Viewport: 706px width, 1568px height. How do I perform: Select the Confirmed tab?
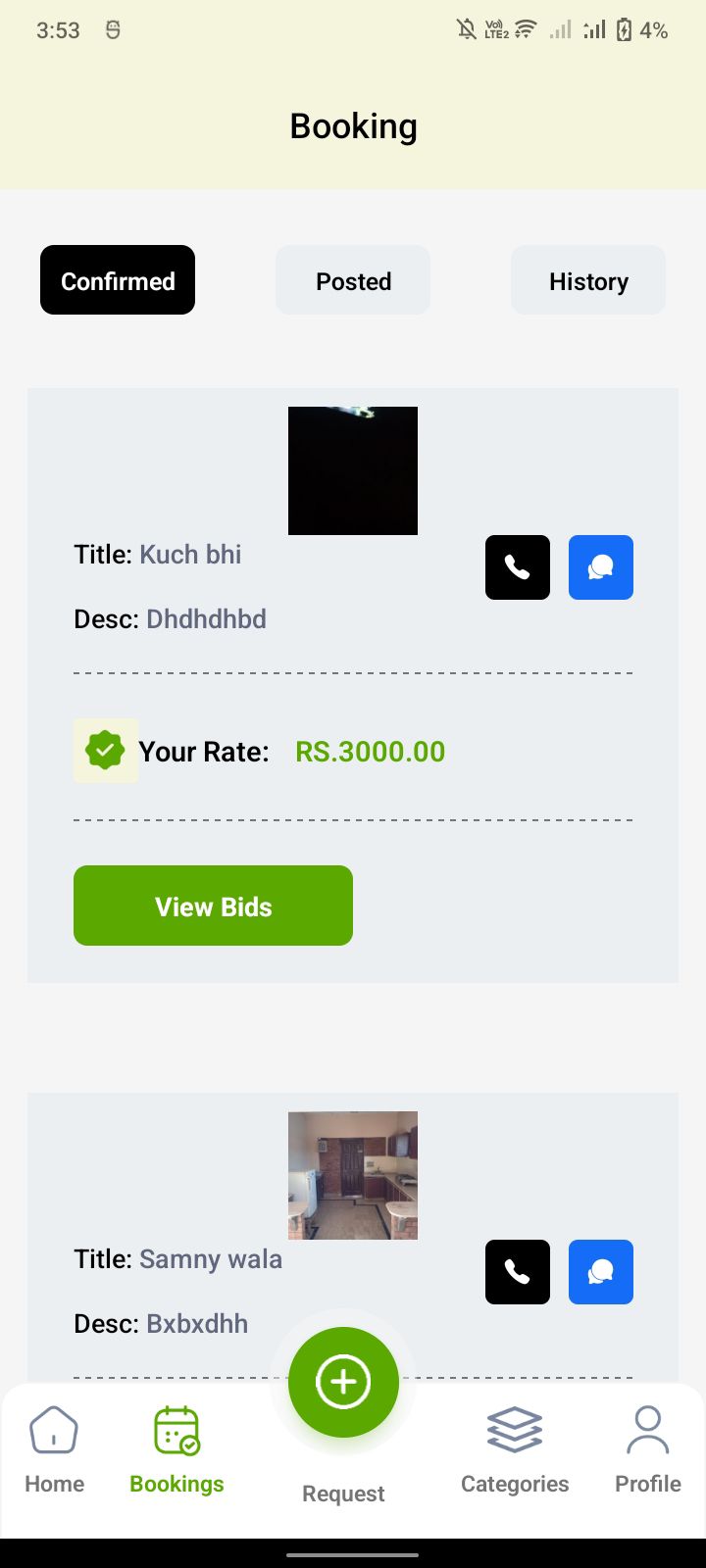[x=118, y=281]
